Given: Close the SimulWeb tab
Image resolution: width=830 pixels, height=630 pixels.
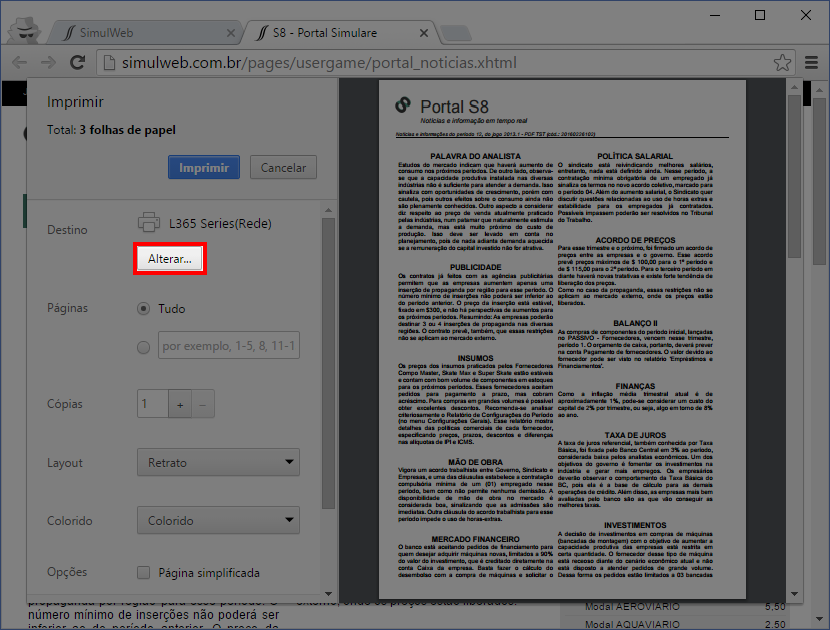Looking at the screenshot, I should point(231,33).
